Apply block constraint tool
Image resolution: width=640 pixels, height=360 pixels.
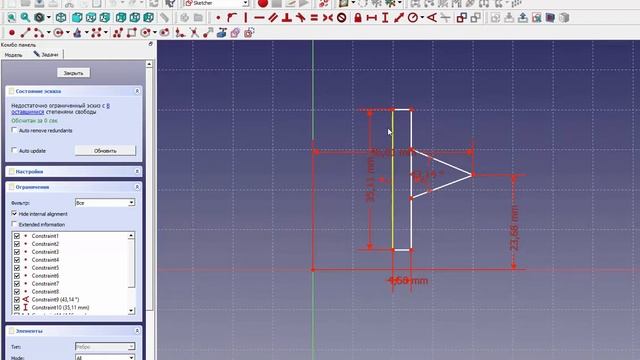(x=342, y=18)
